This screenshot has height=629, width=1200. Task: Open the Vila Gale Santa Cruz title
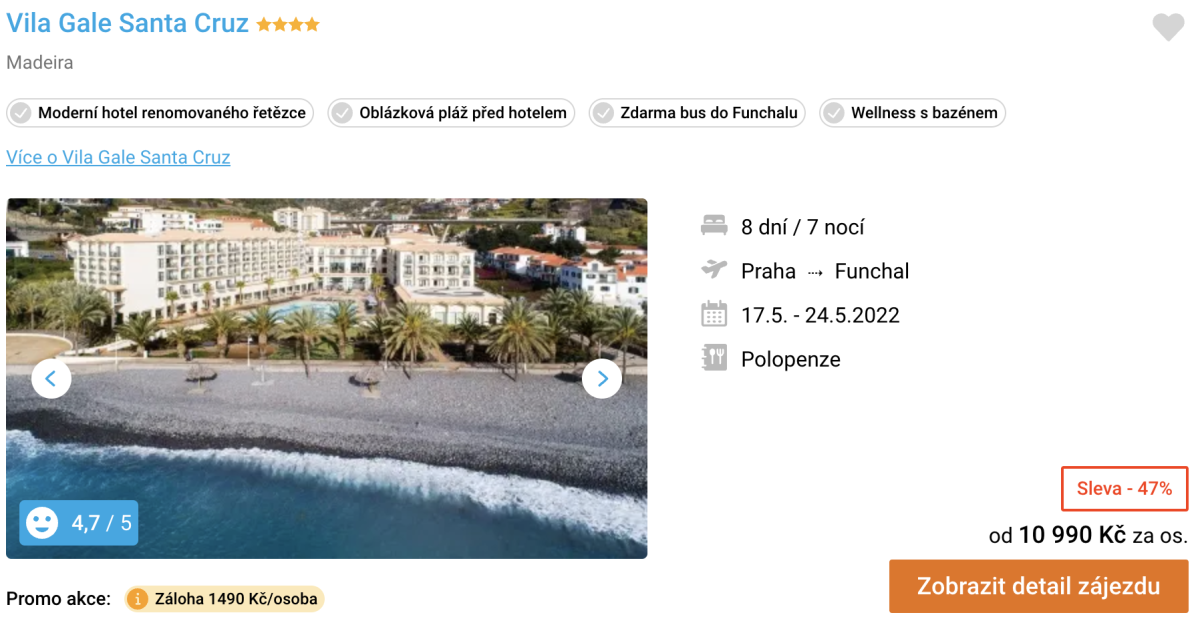127,24
